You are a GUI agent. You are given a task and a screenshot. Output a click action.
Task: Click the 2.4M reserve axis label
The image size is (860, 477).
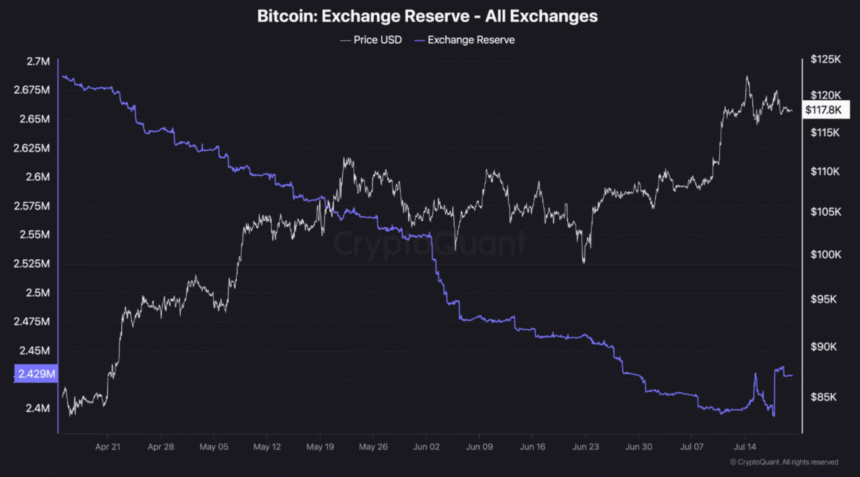[37, 409]
